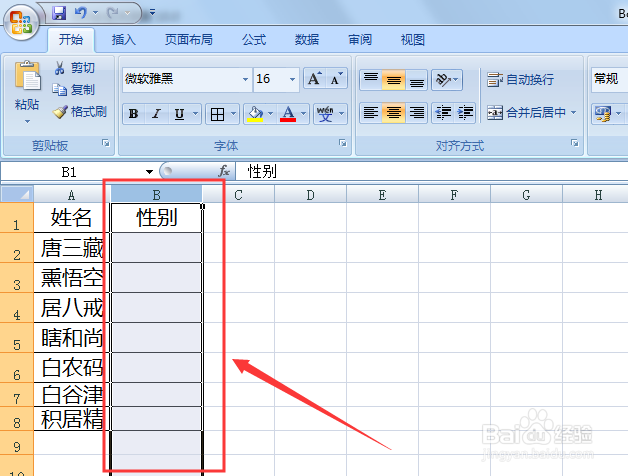Apply the yellow fill color bucket

255,114
